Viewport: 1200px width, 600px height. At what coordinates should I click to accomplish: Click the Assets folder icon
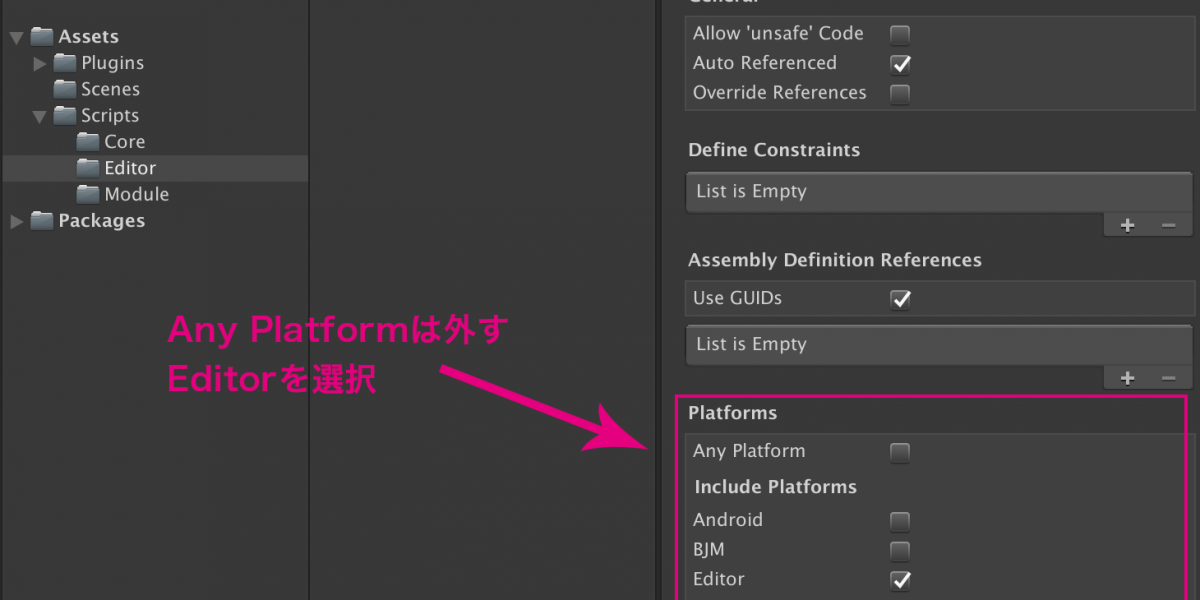[42, 37]
